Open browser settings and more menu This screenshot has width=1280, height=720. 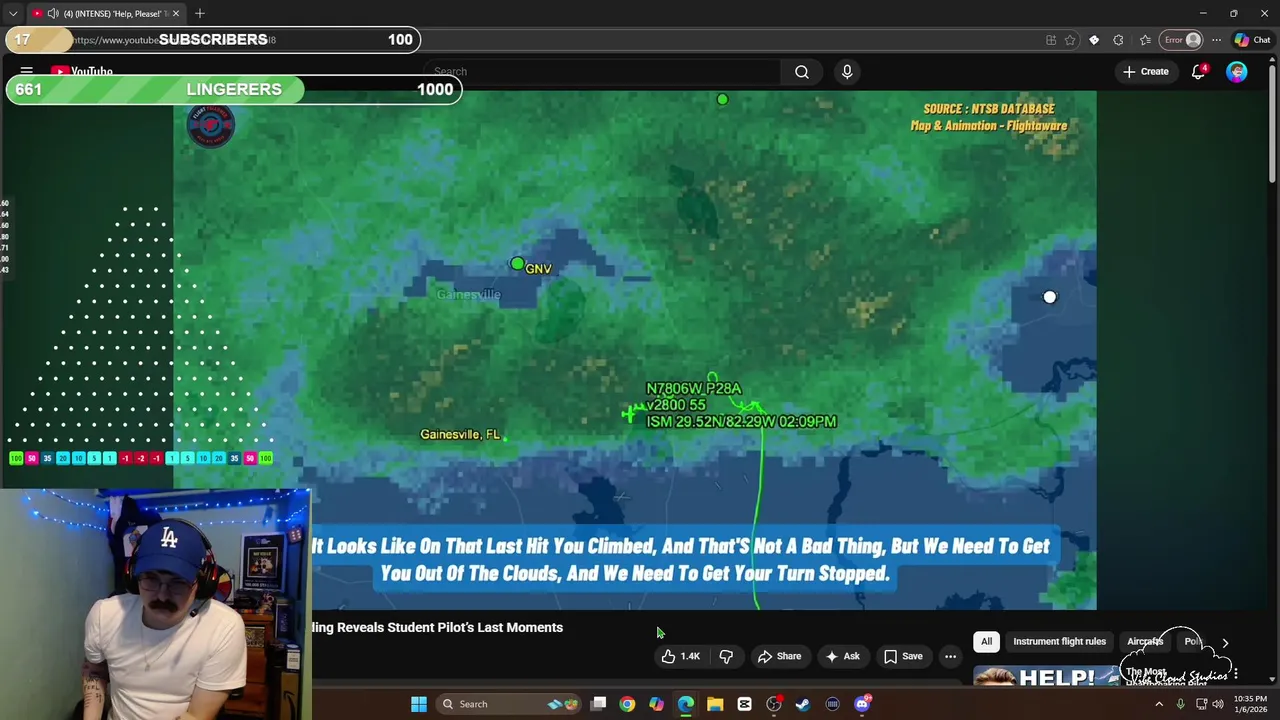(x=1216, y=40)
